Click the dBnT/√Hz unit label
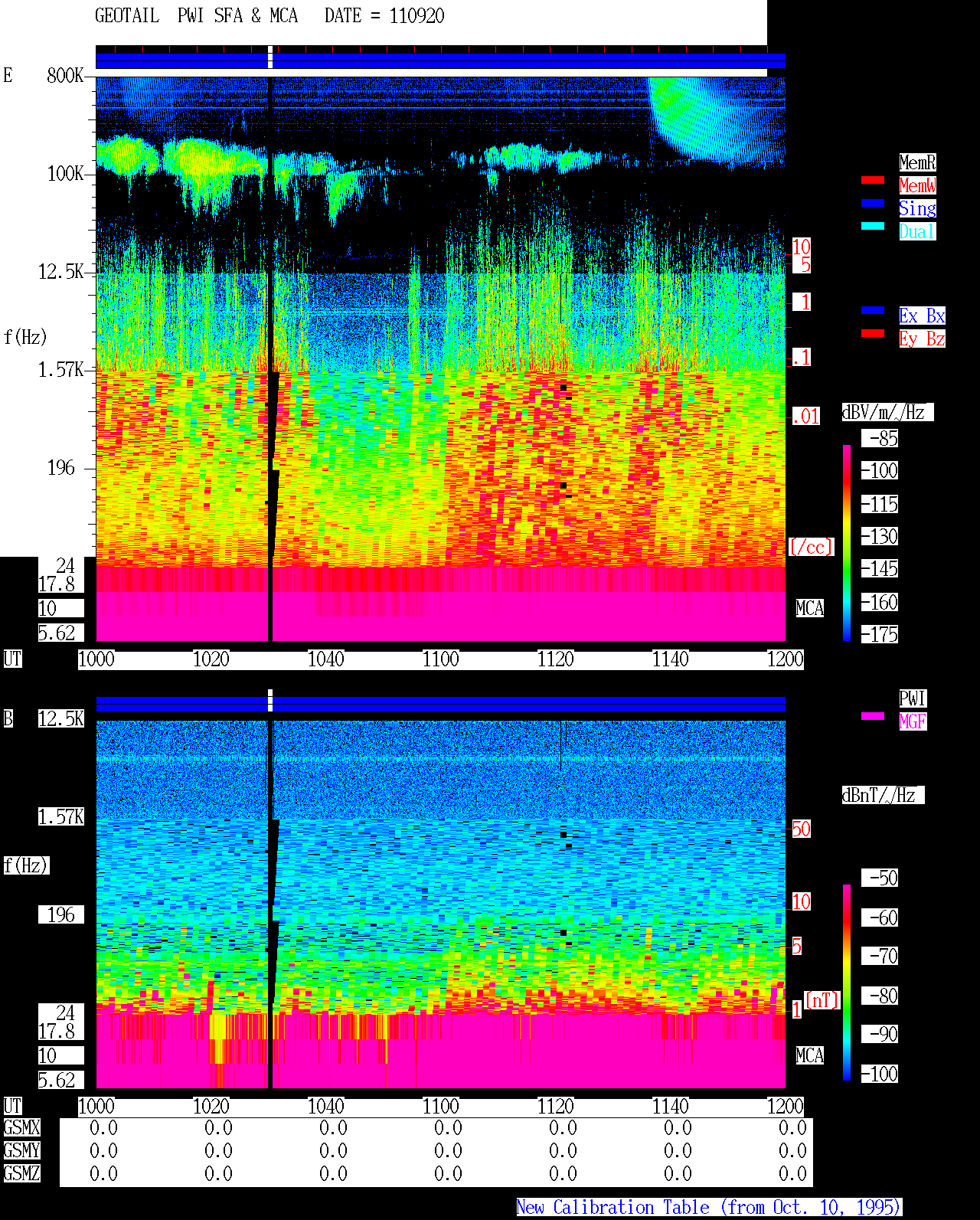 pos(883,795)
